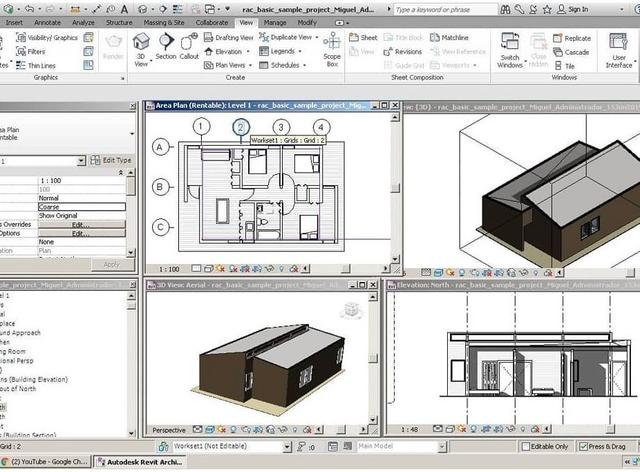Toggle Thin Lines display
640x472 pixels.
36,65
